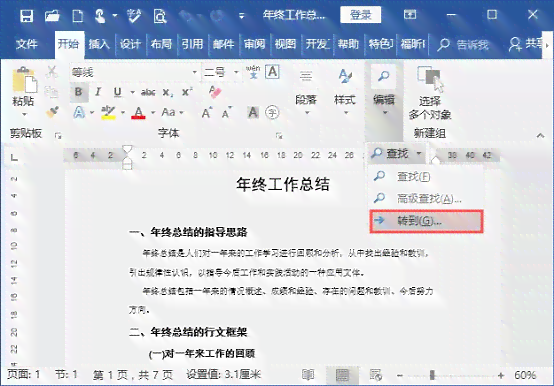
Task: Clear all formatting with the eraser icon
Action: pyautogui.click(x=214, y=92)
